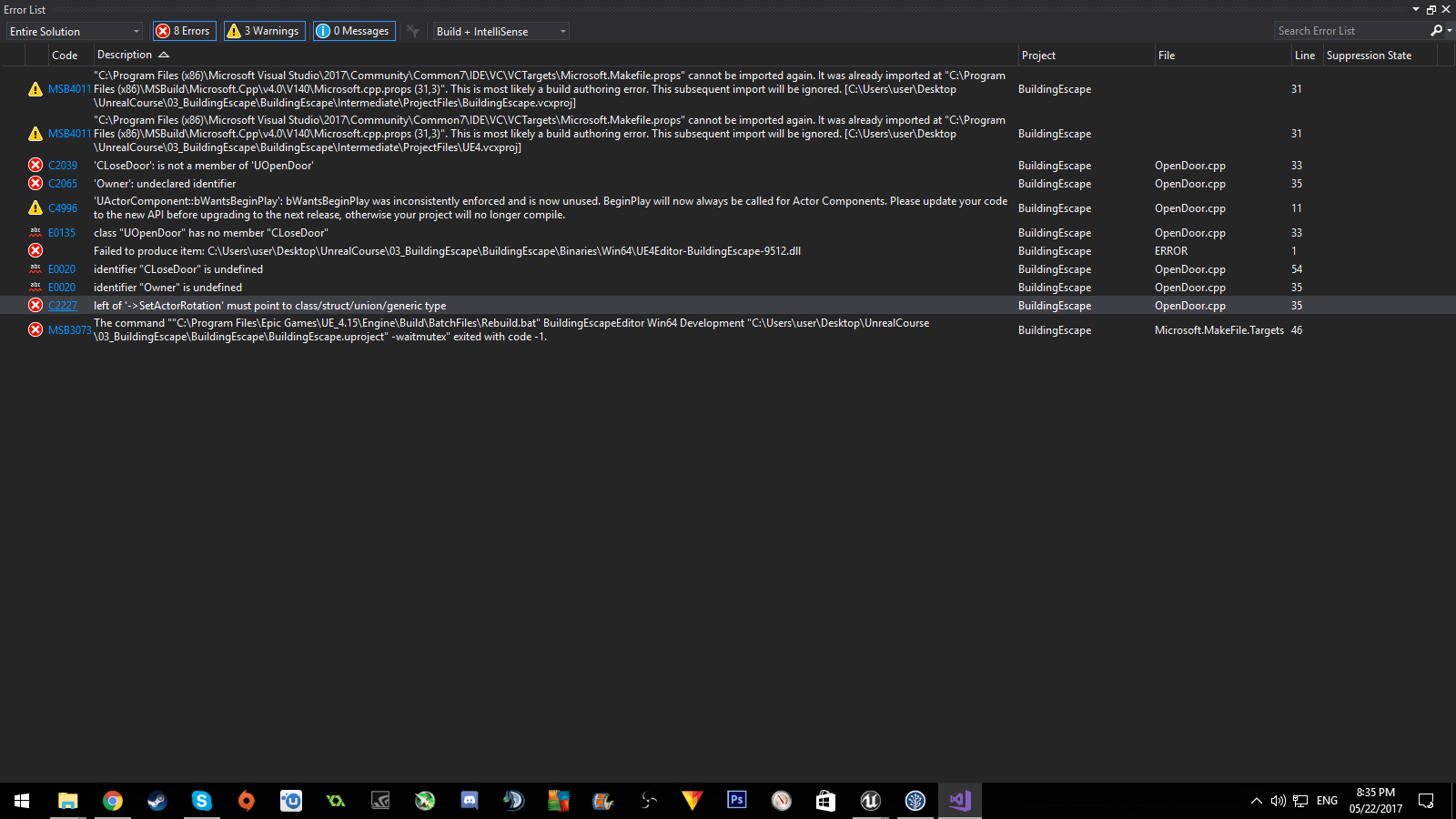This screenshot has width=1456, height=819.
Task: Click the search magnifier icon
Action: click(1436, 31)
